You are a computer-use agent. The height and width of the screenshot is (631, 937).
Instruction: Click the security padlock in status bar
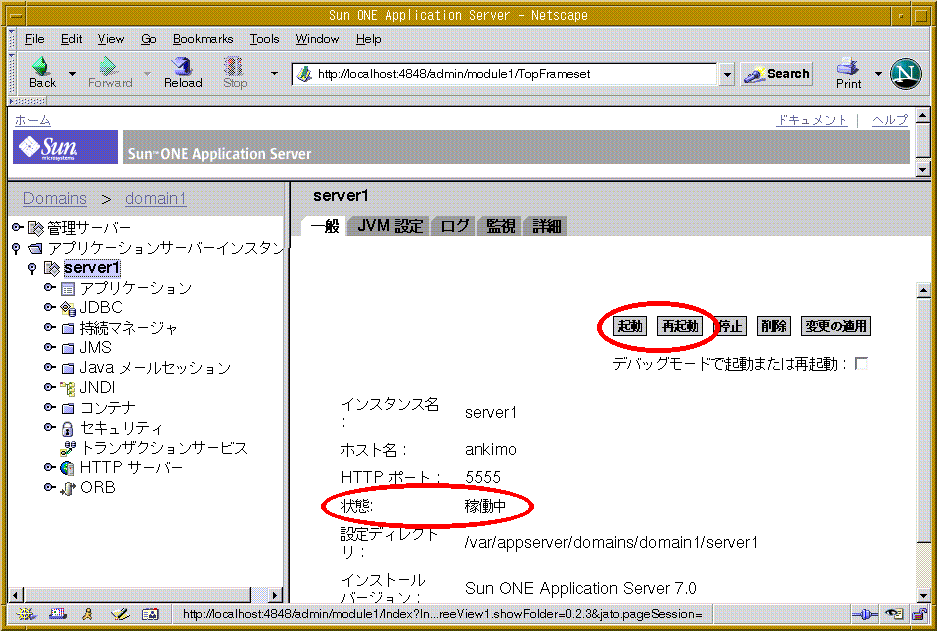(919, 614)
